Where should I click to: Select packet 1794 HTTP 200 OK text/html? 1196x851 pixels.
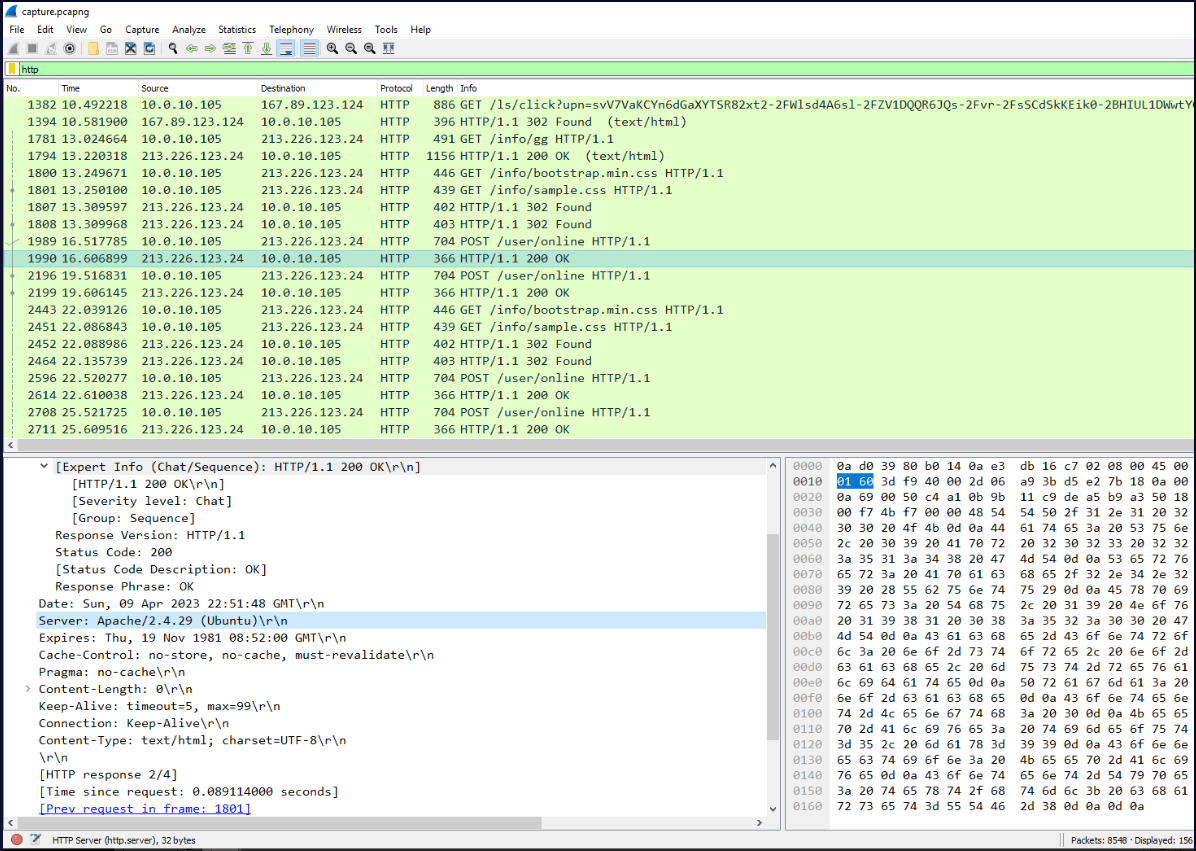click(x=598, y=156)
